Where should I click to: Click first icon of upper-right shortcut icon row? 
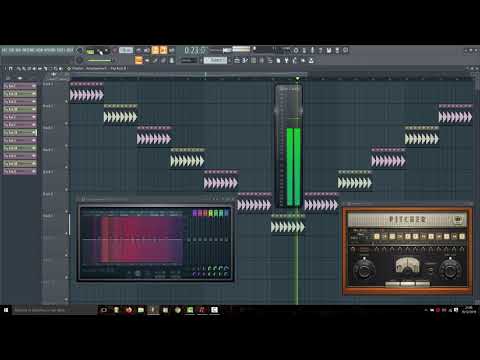[296, 50]
